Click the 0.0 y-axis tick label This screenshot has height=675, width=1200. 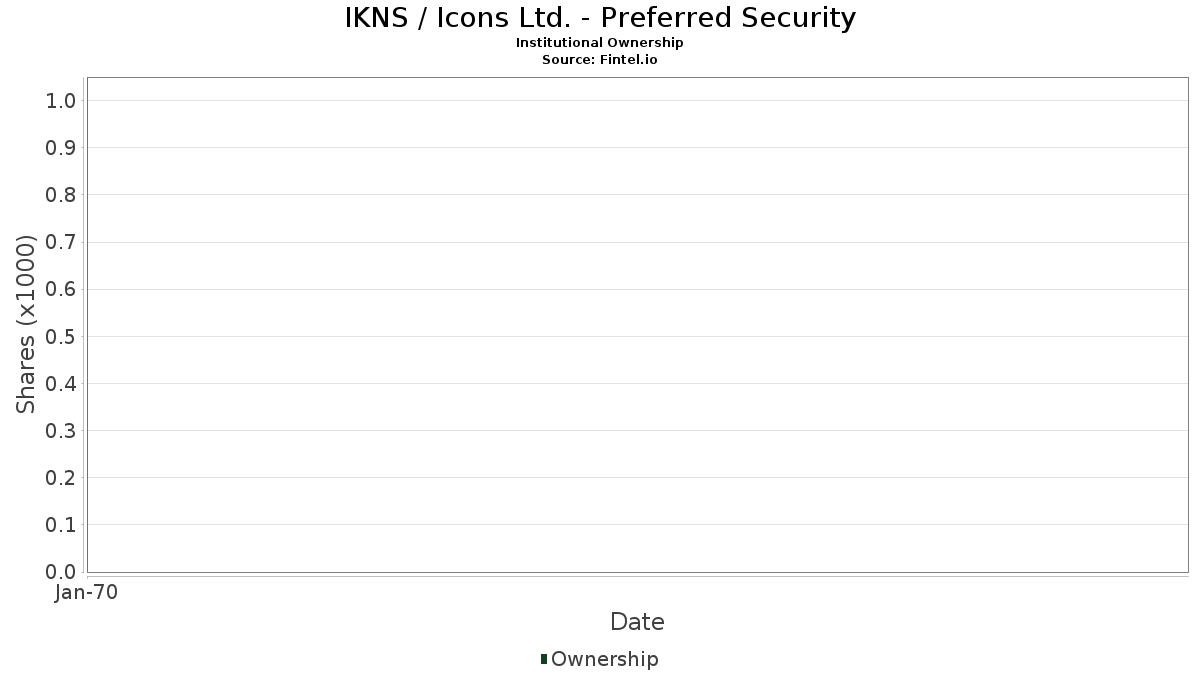(61, 572)
